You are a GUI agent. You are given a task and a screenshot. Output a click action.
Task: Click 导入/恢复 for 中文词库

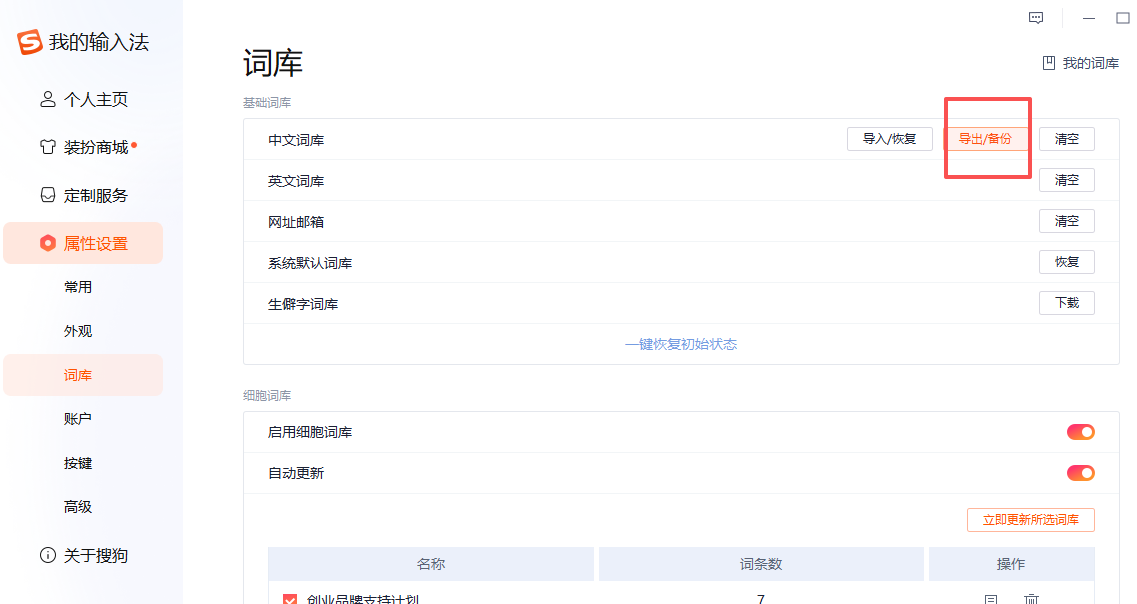point(890,139)
